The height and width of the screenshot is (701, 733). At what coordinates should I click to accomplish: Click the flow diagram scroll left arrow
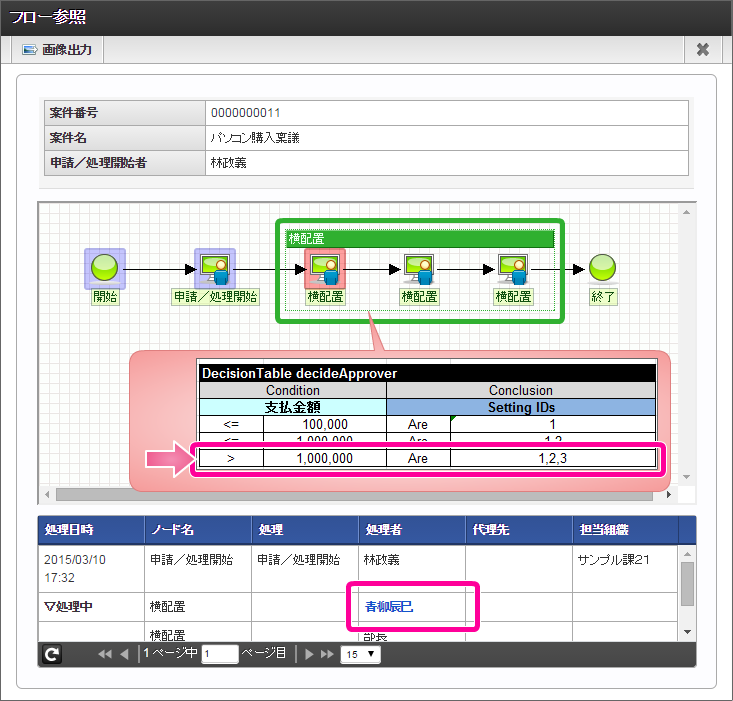pos(47,494)
